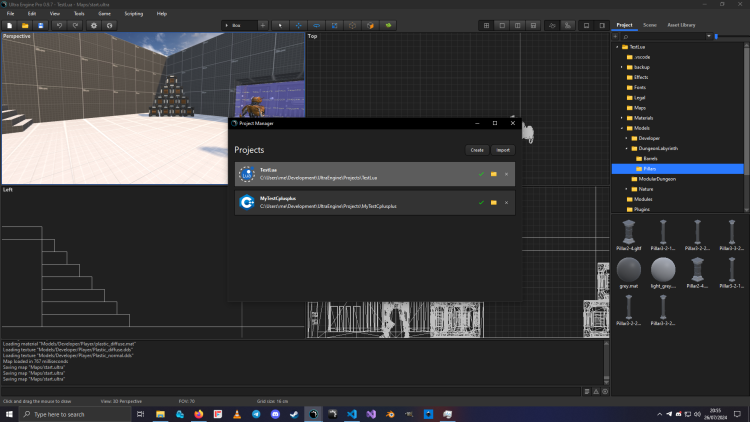Click the plus button beside the Box selector
This screenshot has height=422, width=750.
point(263,25)
